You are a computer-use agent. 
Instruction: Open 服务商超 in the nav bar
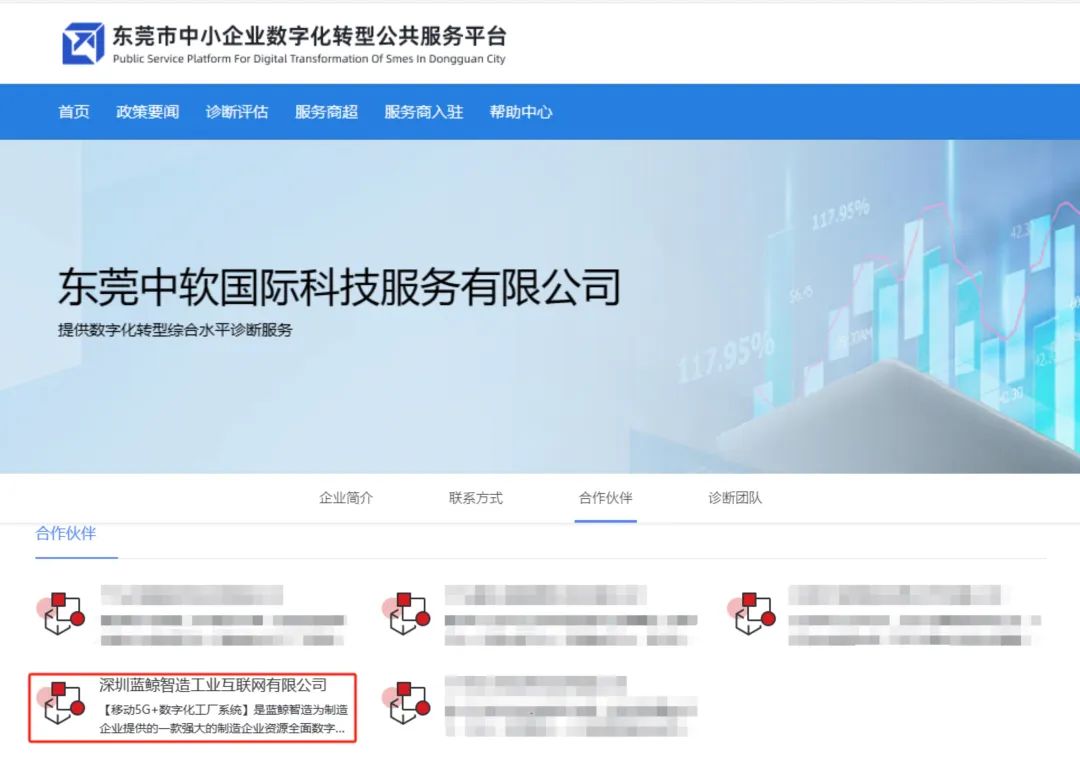pyautogui.click(x=326, y=112)
